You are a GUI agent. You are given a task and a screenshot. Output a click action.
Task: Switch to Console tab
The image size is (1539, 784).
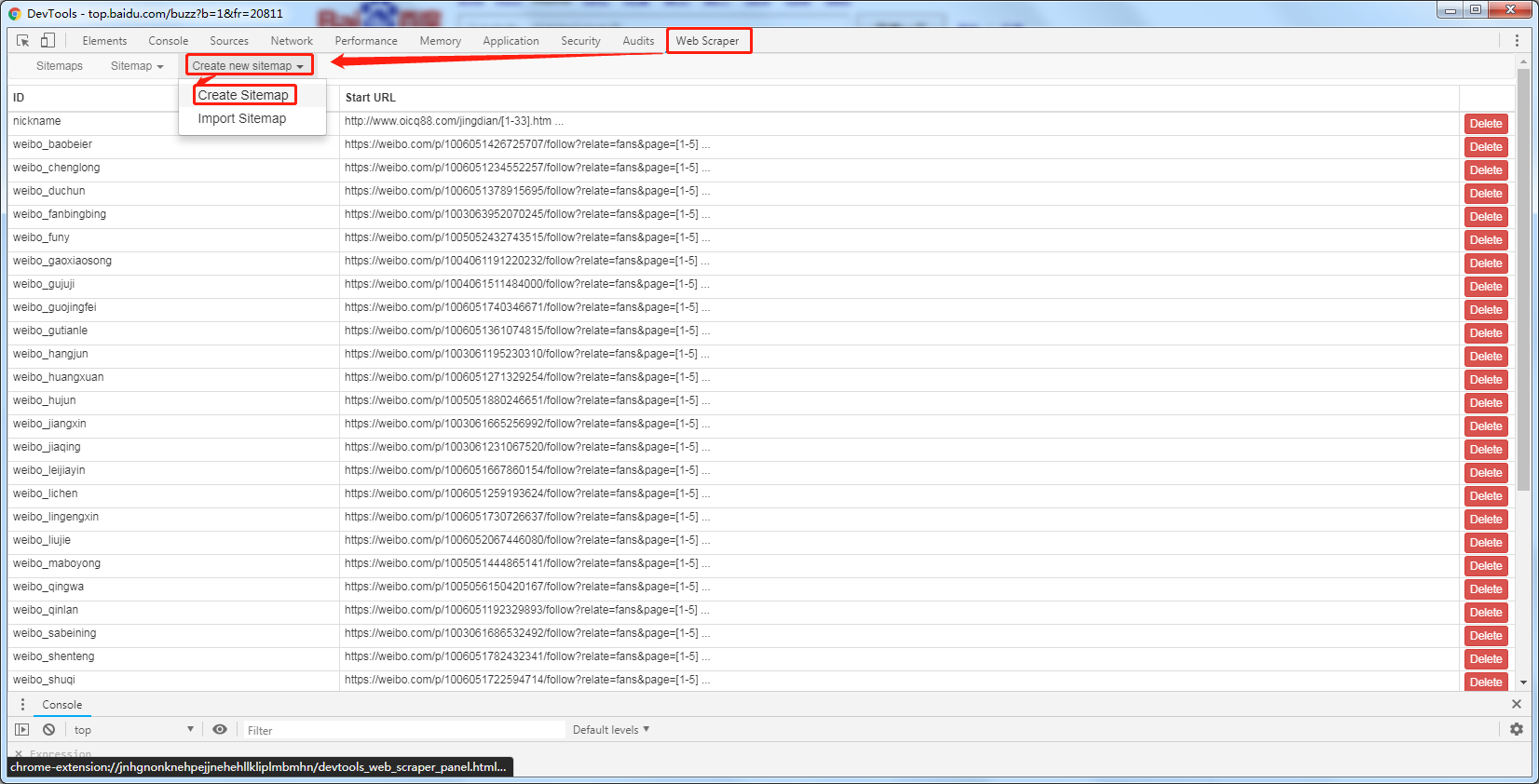pos(169,41)
